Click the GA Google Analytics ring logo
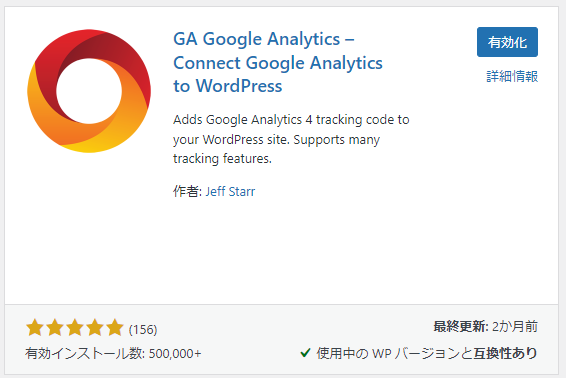 [x=89, y=91]
